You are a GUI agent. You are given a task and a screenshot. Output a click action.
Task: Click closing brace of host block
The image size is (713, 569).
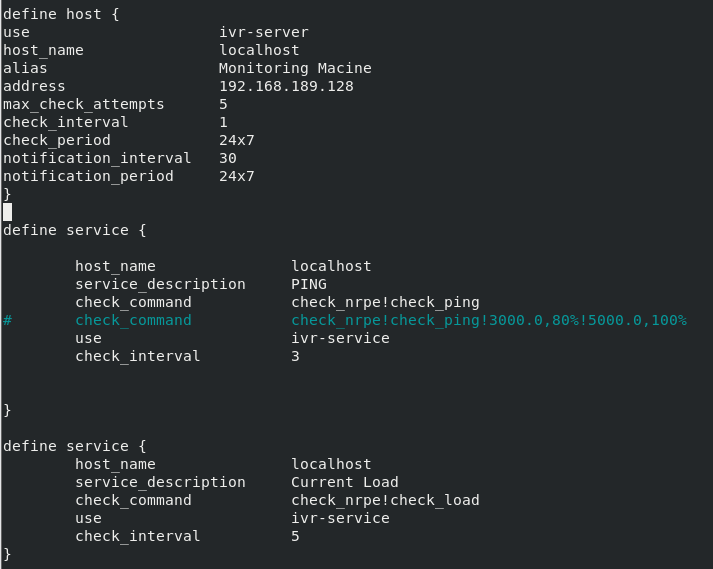pyautogui.click(x=7, y=194)
